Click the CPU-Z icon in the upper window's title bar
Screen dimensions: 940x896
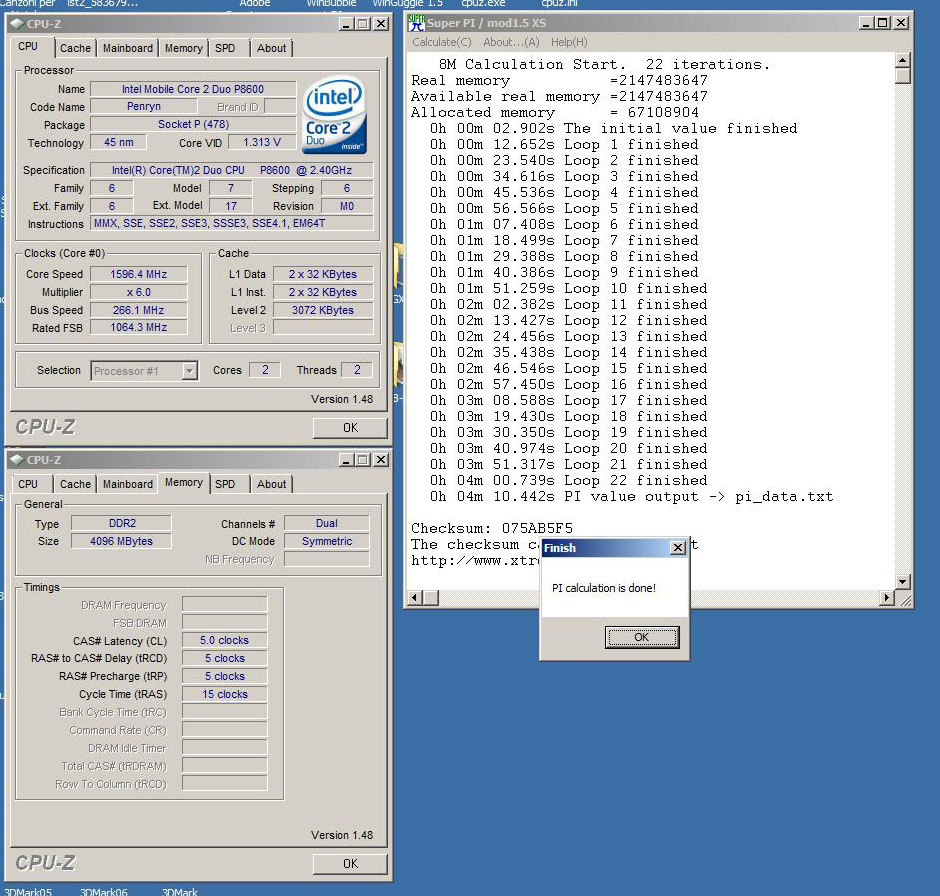[18, 24]
